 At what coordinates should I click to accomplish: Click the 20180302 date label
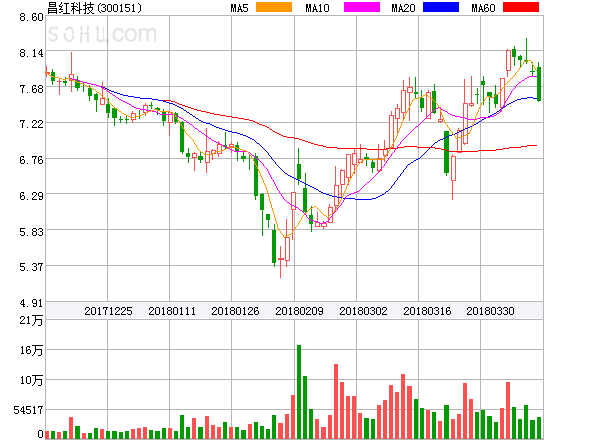point(363,311)
